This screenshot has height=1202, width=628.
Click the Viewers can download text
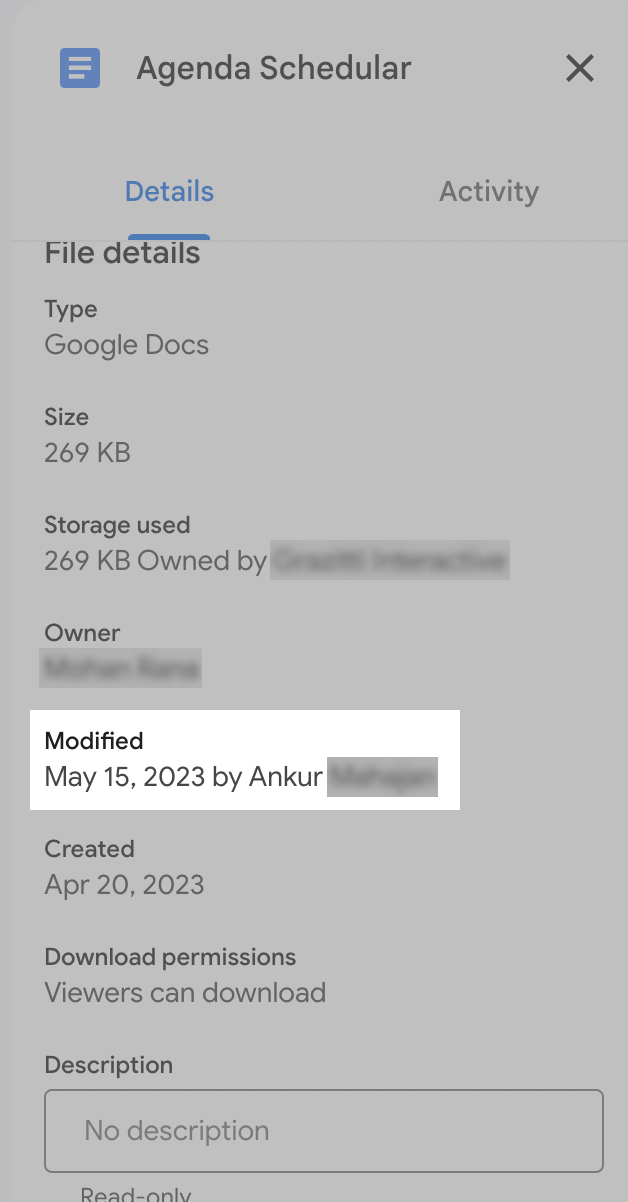coord(185,993)
